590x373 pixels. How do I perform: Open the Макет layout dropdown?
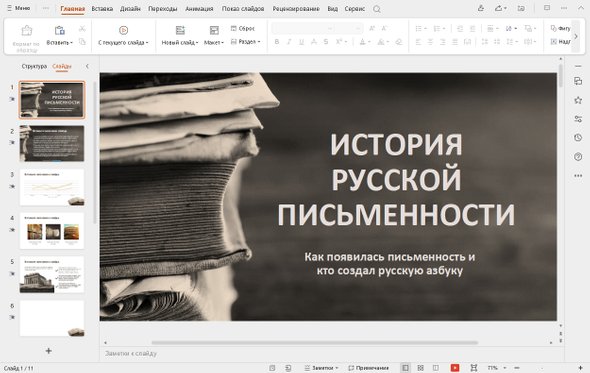pyautogui.click(x=214, y=43)
